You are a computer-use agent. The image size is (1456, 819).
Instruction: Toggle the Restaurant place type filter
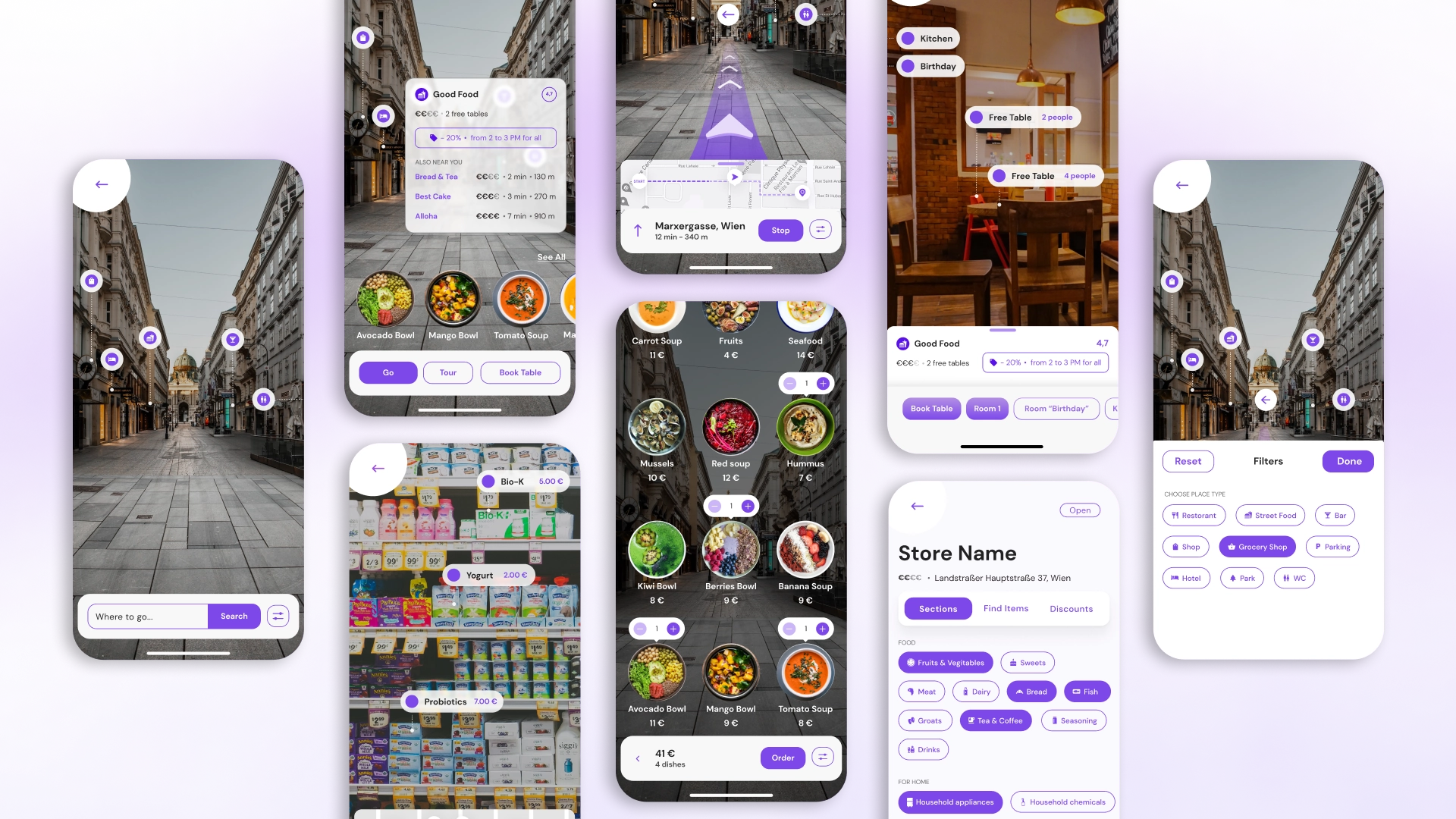click(1194, 514)
